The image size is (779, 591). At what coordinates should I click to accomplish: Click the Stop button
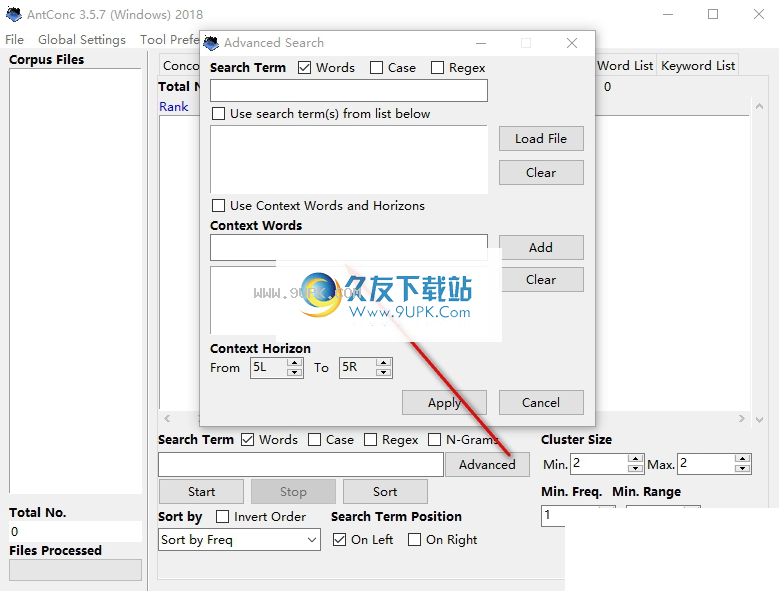click(x=293, y=492)
